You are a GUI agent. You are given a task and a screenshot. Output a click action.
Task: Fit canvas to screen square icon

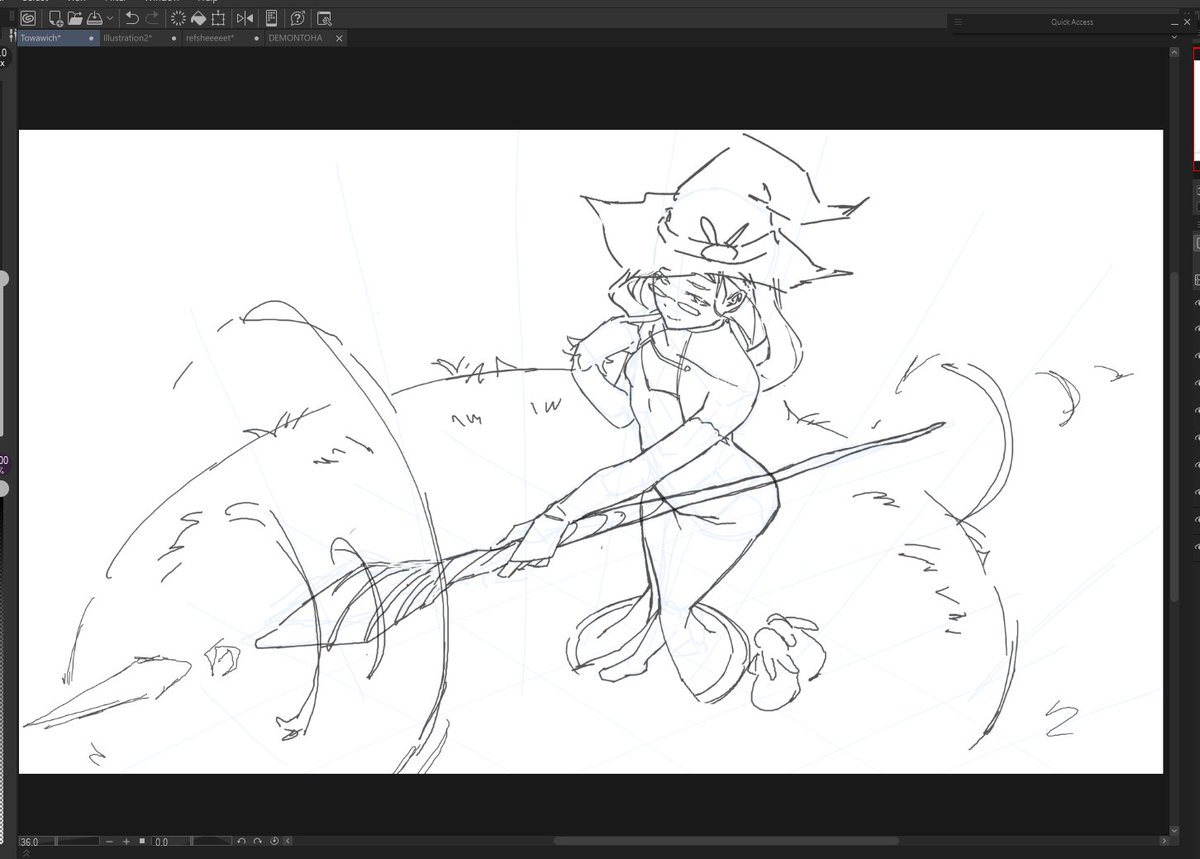point(142,841)
